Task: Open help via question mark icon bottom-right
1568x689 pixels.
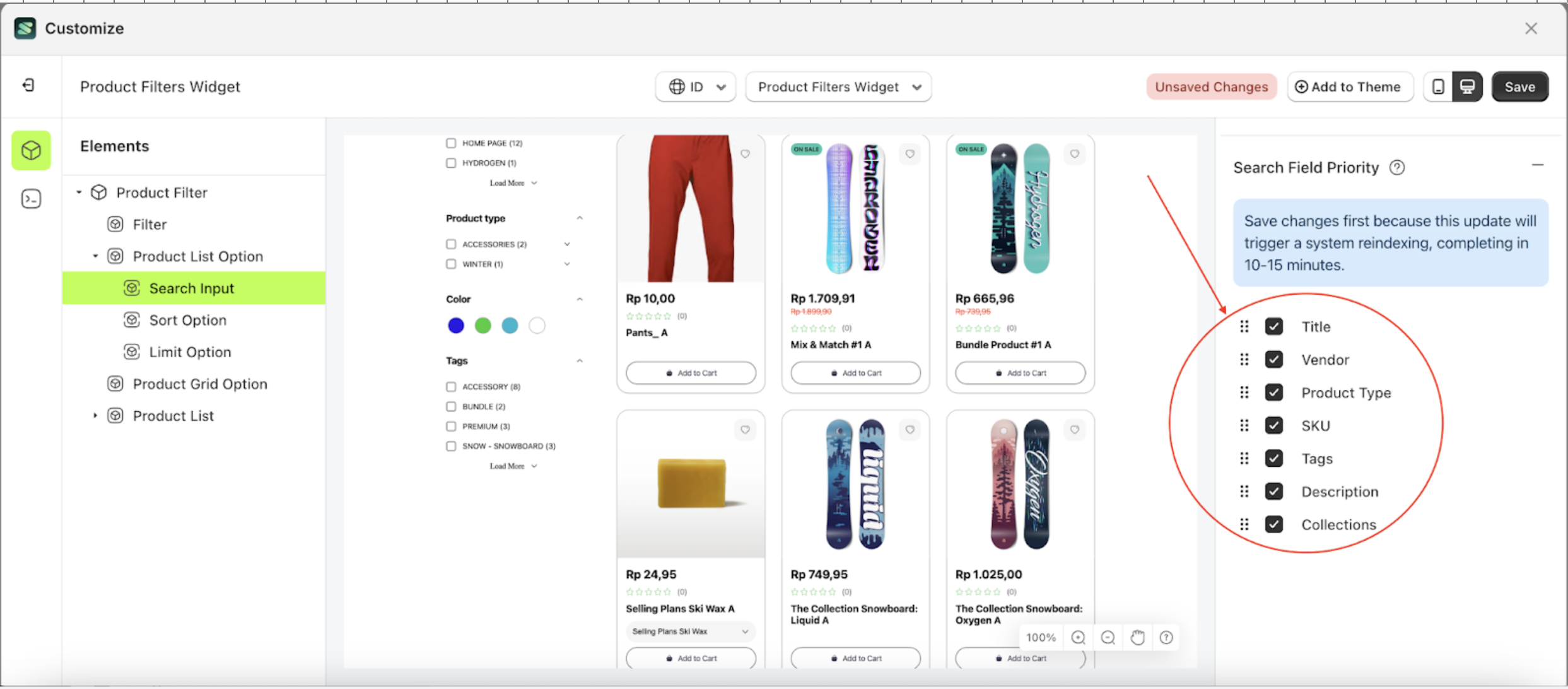Action: point(1166,637)
